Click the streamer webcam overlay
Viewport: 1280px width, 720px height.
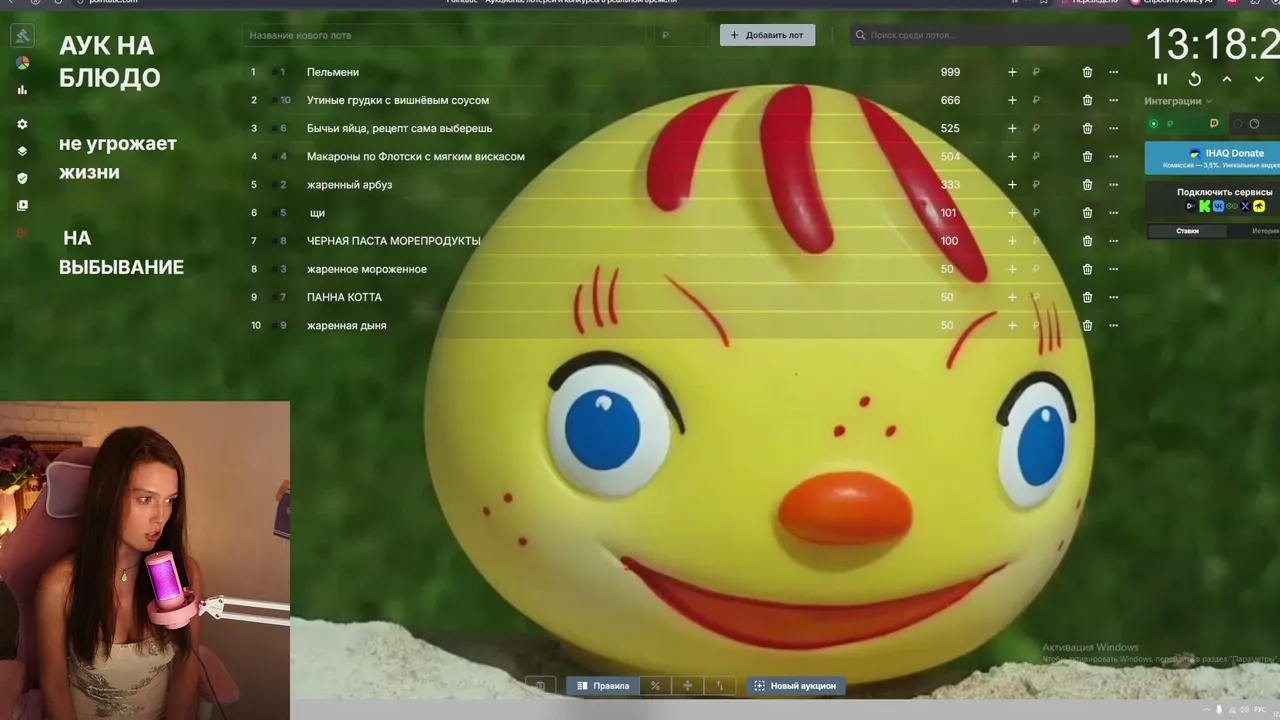145,560
